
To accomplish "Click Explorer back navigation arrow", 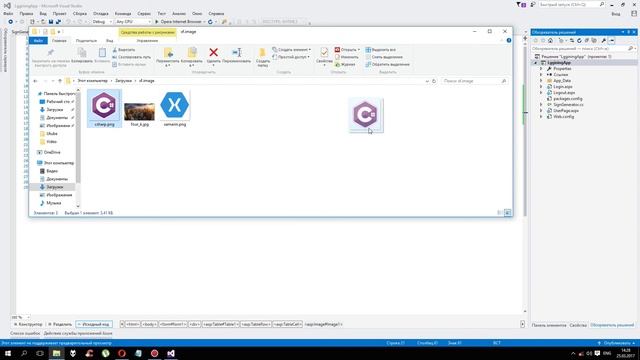I will tap(36, 81).
